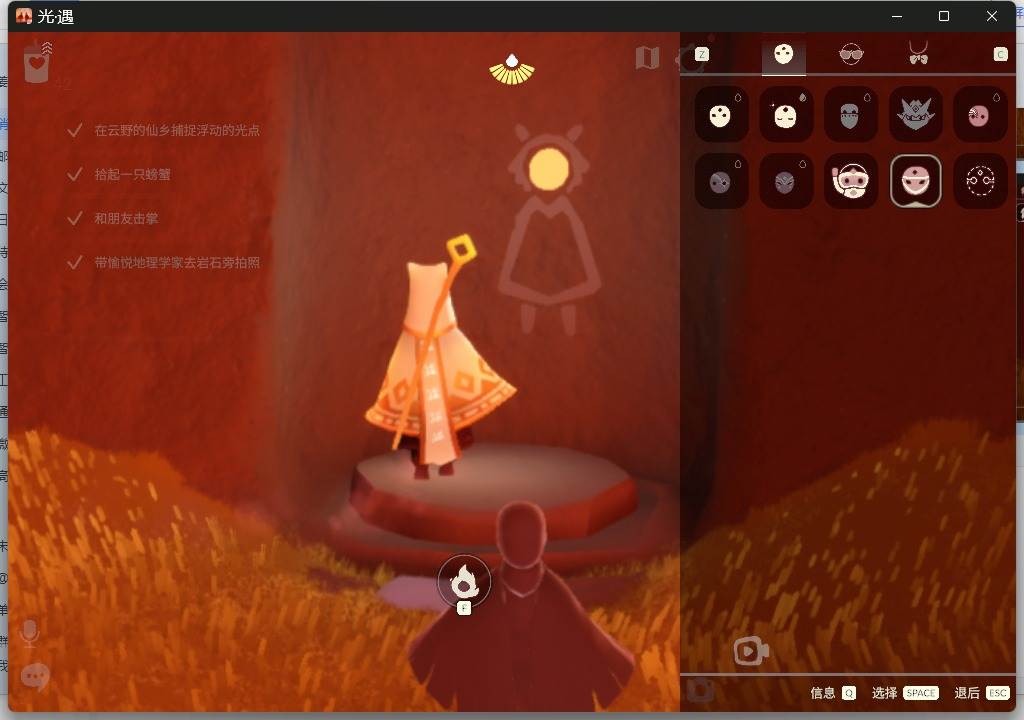
Task: Click the caped character on the pedestal
Action: click(x=440, y=358)
